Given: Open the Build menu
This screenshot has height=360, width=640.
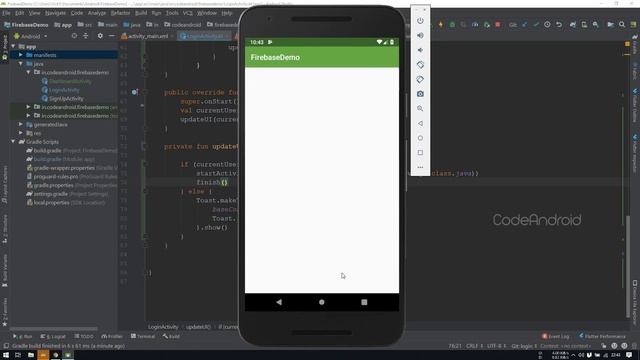Looking at the screenshot, I should pos(141,13).
